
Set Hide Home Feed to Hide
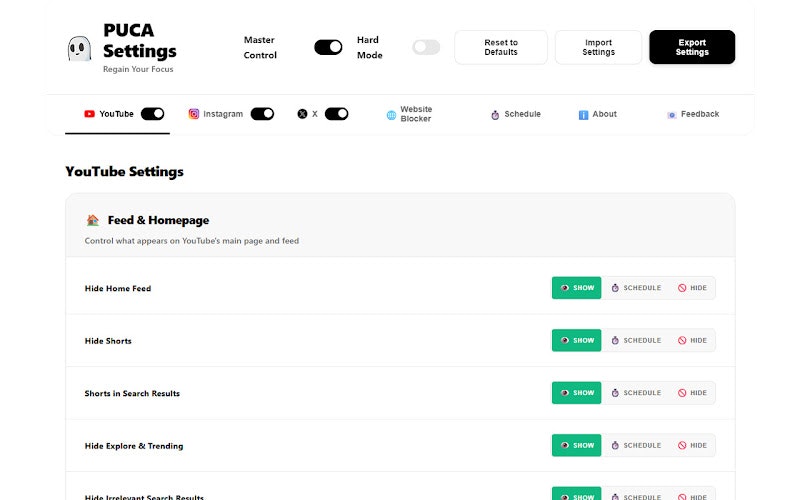pos(692,288)
